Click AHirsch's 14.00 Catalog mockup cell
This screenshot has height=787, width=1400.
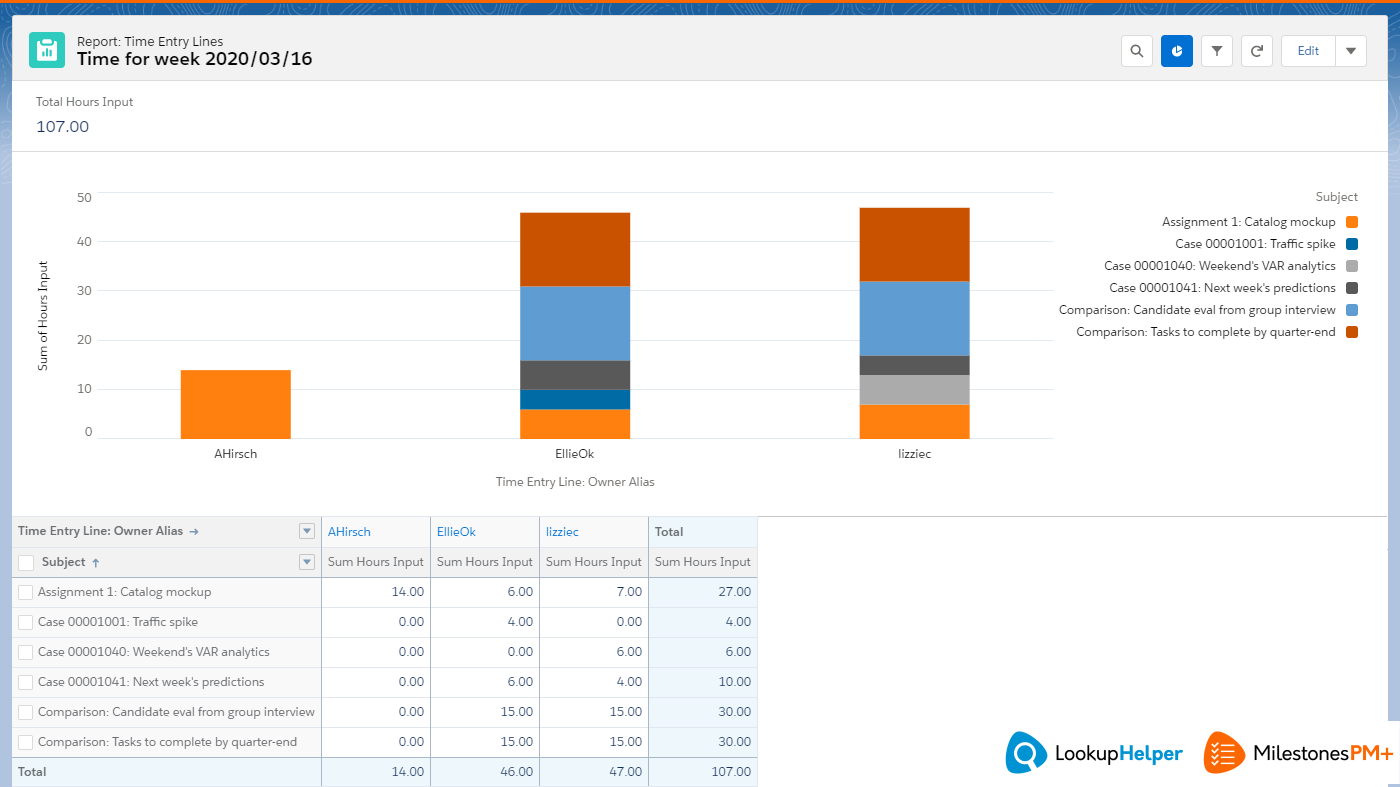376,592
